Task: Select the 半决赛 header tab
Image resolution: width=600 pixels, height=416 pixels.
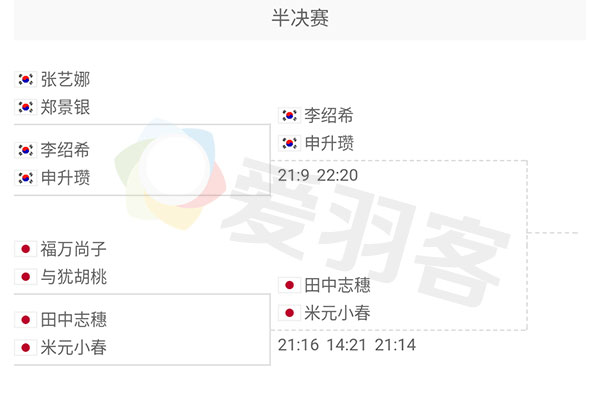Action: 300,18
